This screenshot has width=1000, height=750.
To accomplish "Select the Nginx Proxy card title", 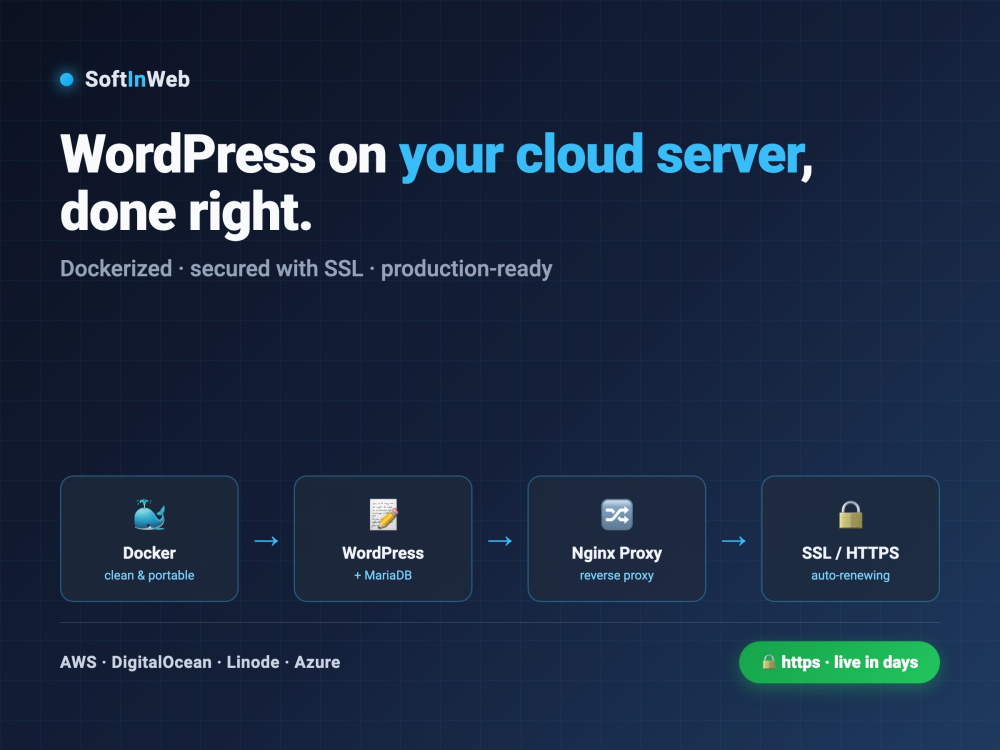I will point(617,553).
